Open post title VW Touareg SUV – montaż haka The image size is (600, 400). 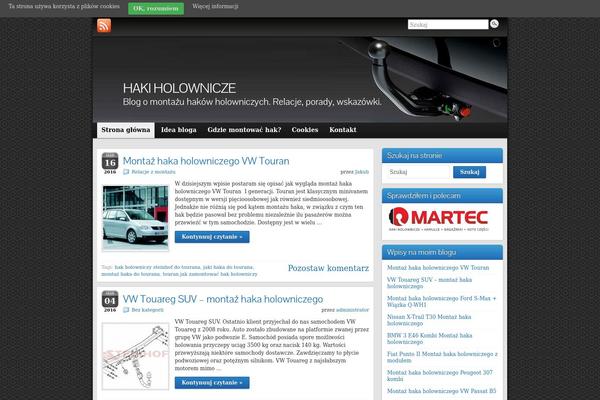click(x=223, y=299)
